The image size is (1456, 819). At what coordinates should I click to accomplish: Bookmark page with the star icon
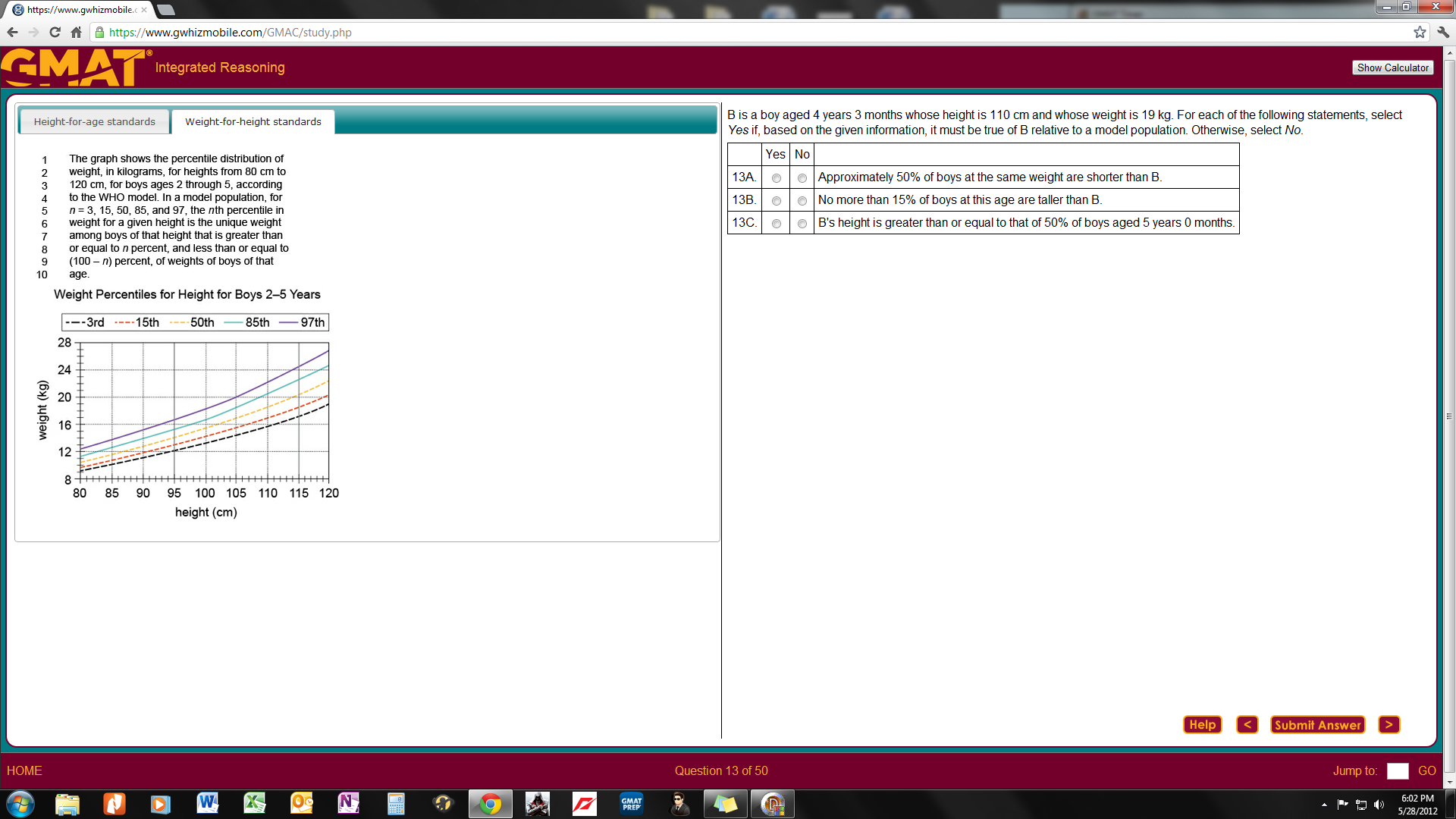click(1420, 32)
